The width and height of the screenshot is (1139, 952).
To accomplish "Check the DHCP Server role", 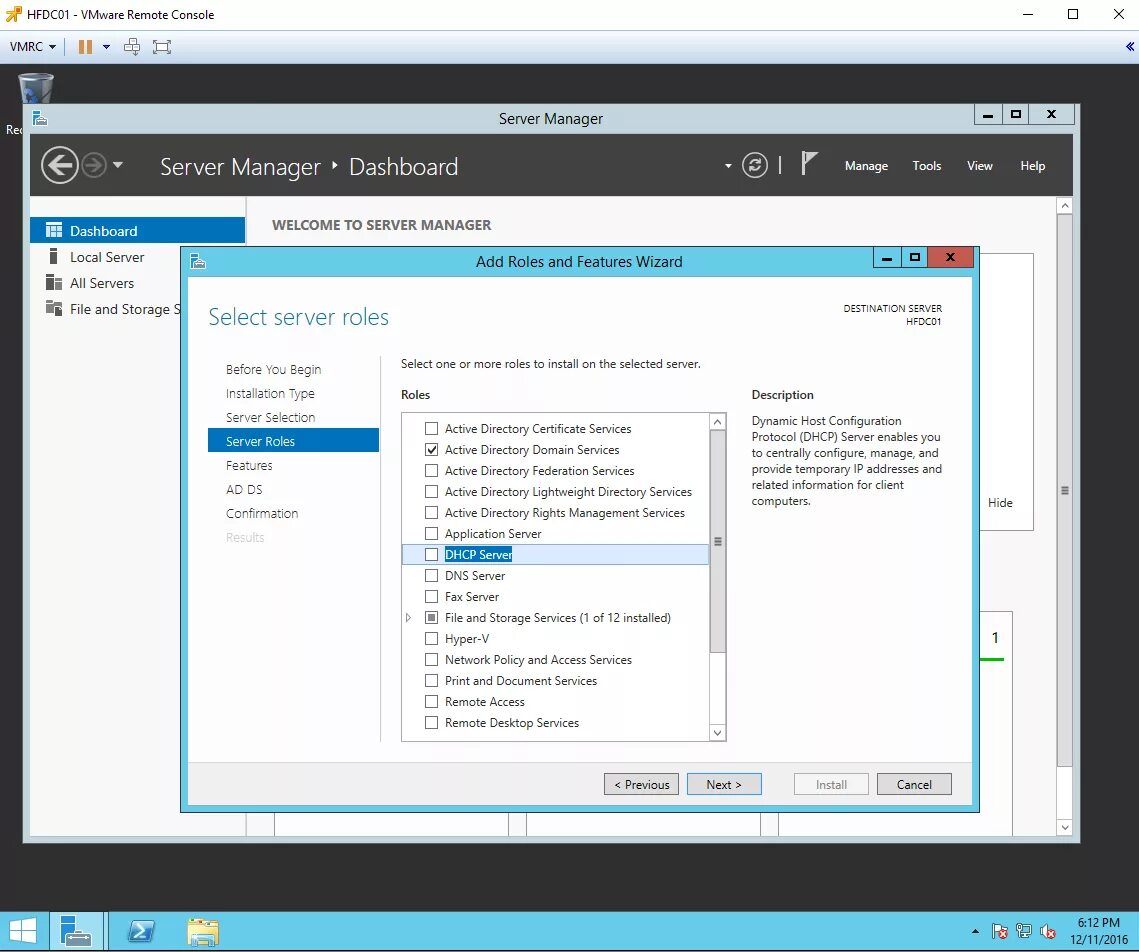I will tap(431, 555).
